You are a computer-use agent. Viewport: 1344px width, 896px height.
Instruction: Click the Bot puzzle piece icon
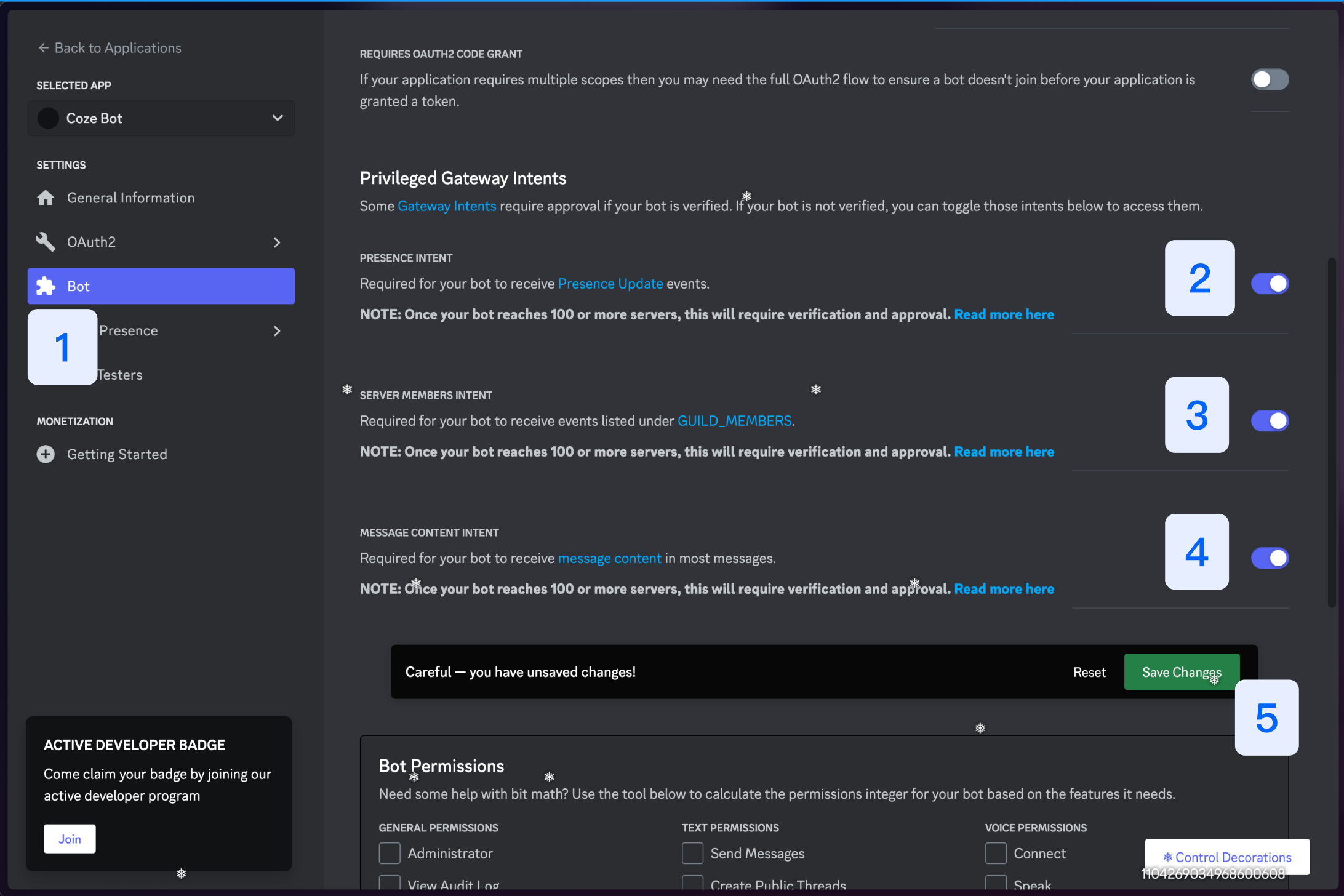coord(46,286)
